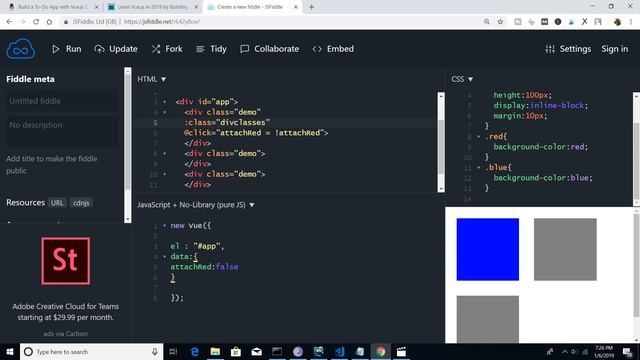The image size is (640, 360).
Task: Tidy the code
Action: [211, 49]
